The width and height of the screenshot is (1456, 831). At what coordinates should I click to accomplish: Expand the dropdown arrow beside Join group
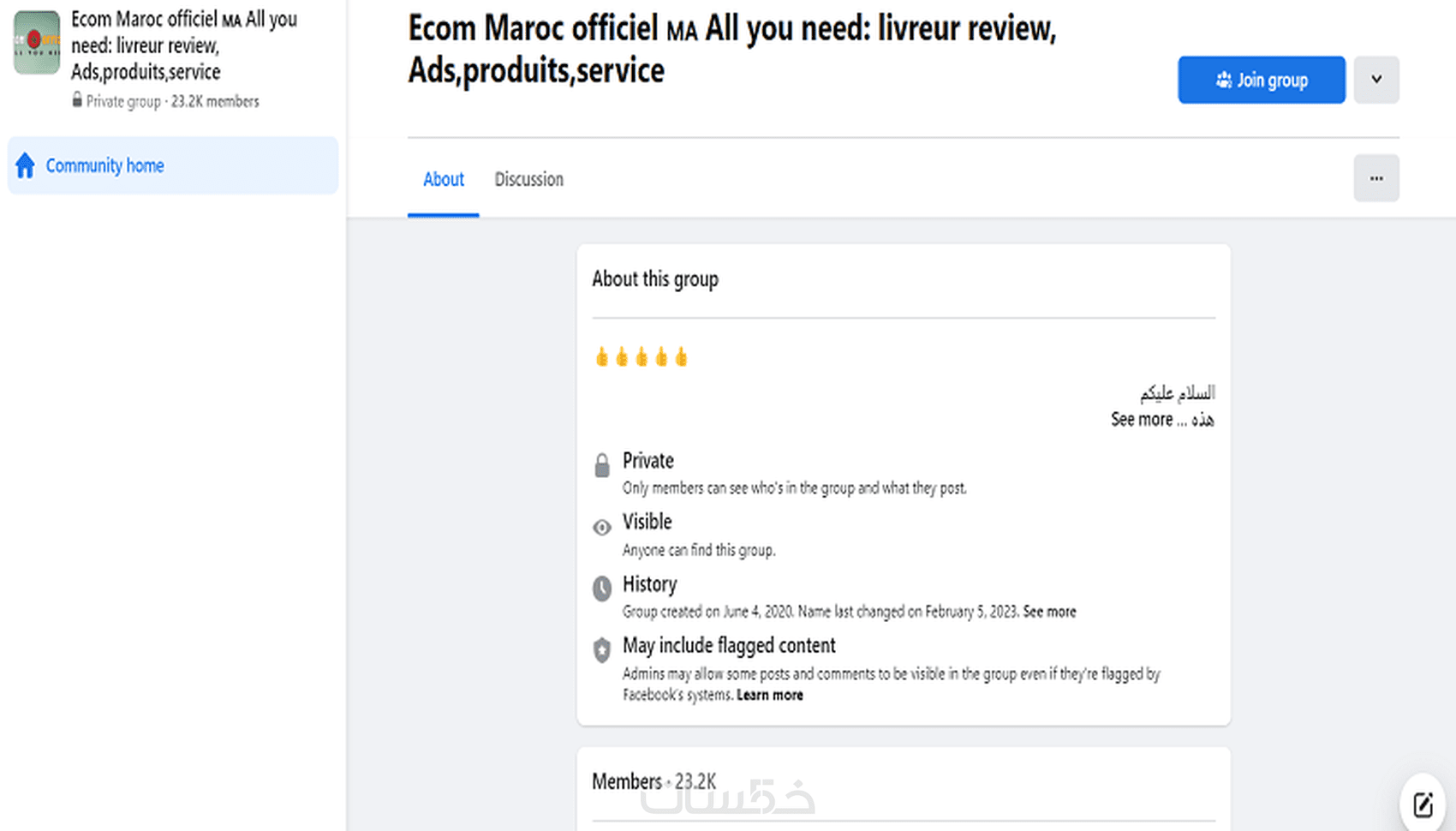[1375, 80]
